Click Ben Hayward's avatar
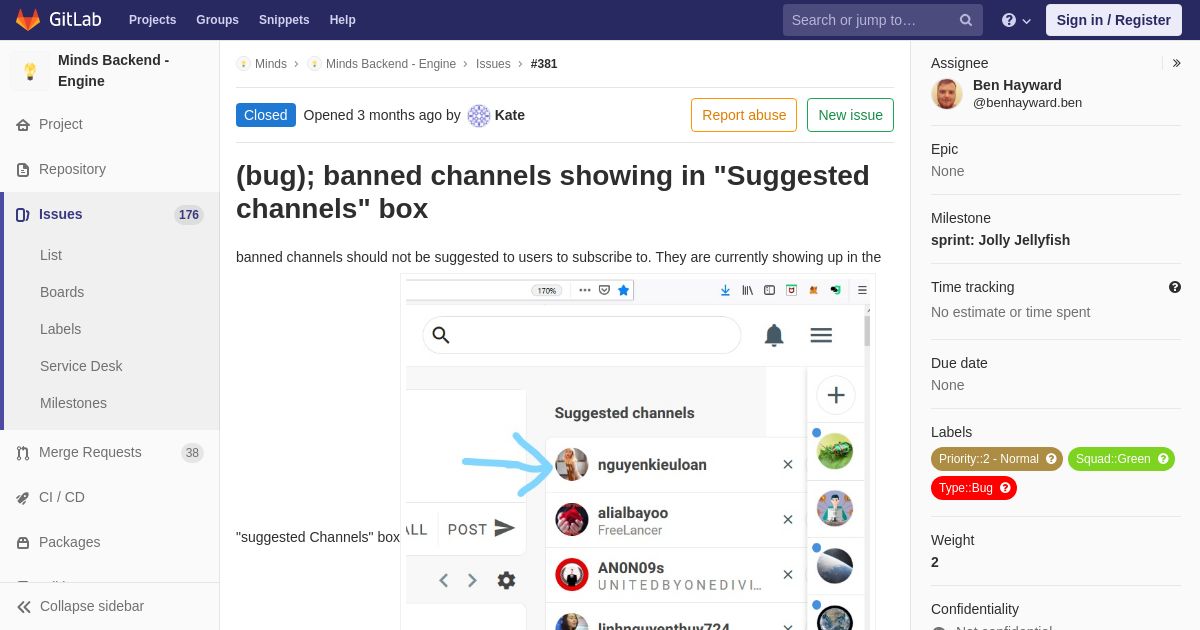 point(947,93)
